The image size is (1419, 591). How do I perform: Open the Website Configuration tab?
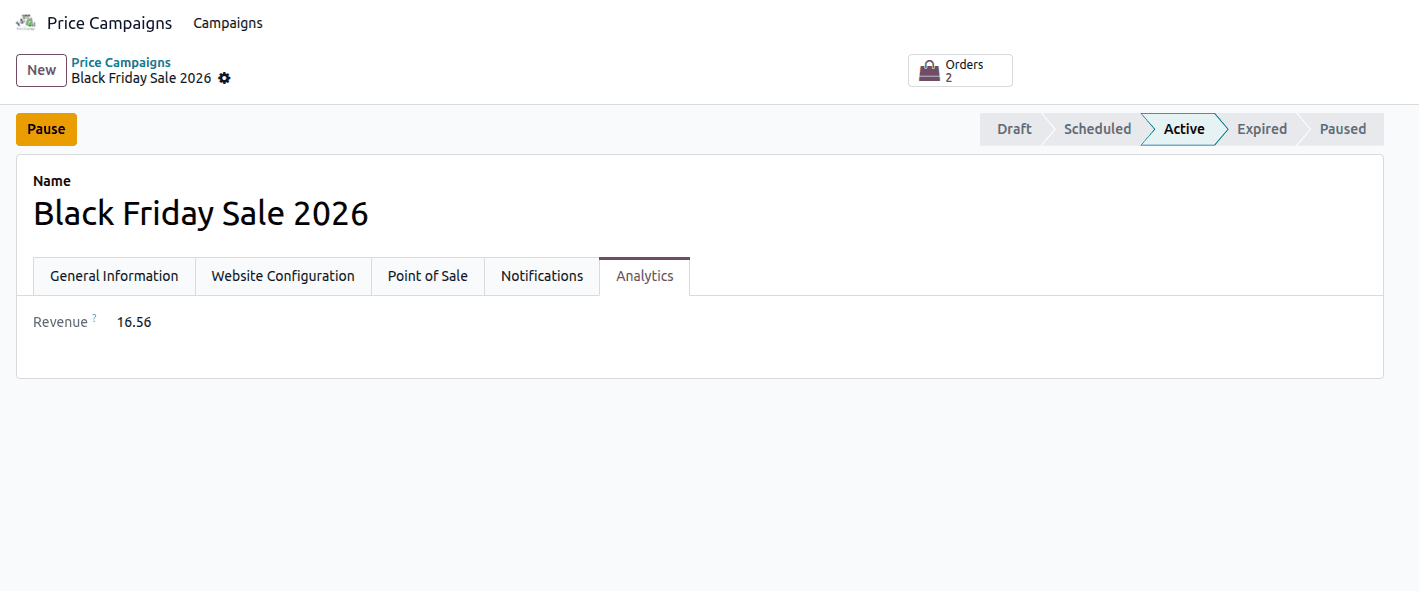(283, 276)
